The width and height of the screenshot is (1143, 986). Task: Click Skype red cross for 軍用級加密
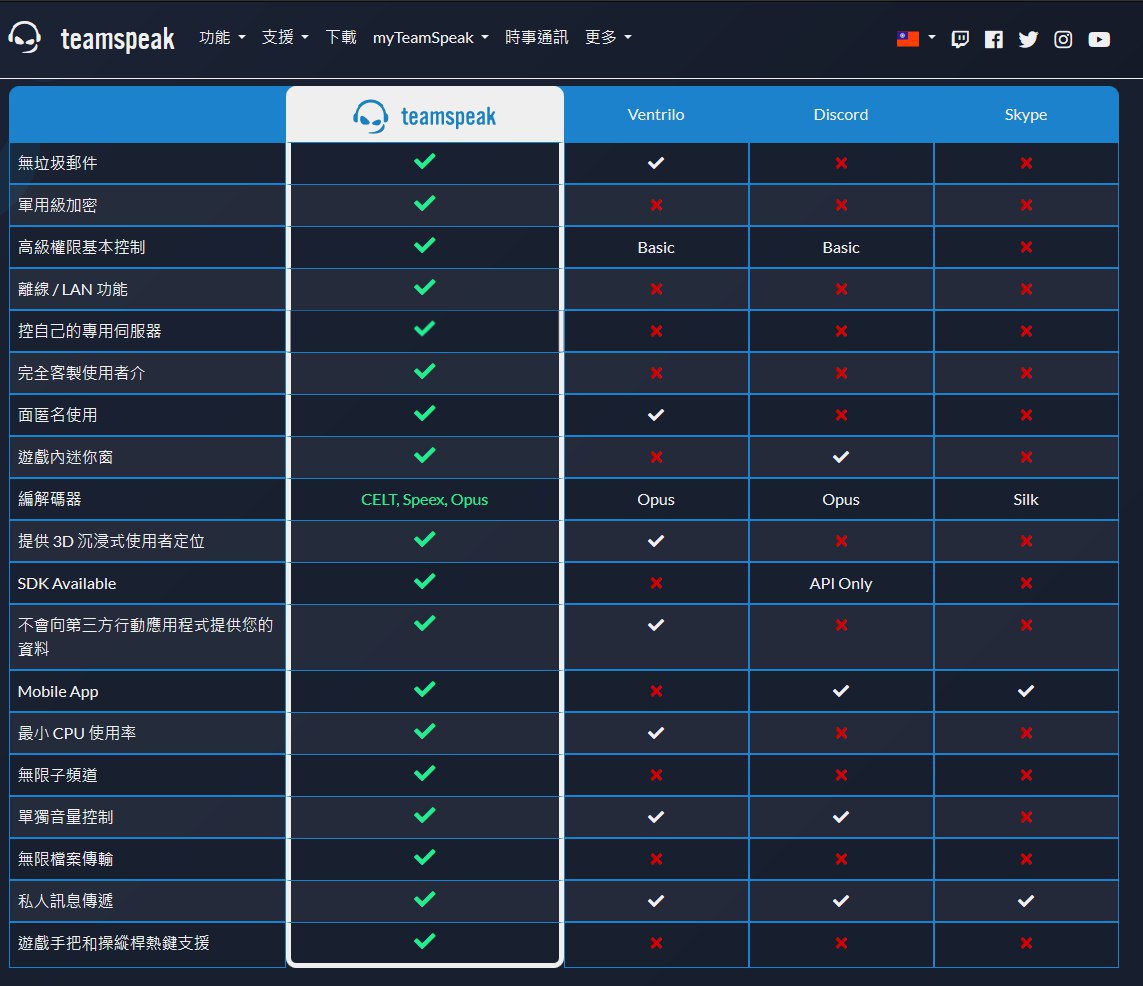coord(1026,205)
